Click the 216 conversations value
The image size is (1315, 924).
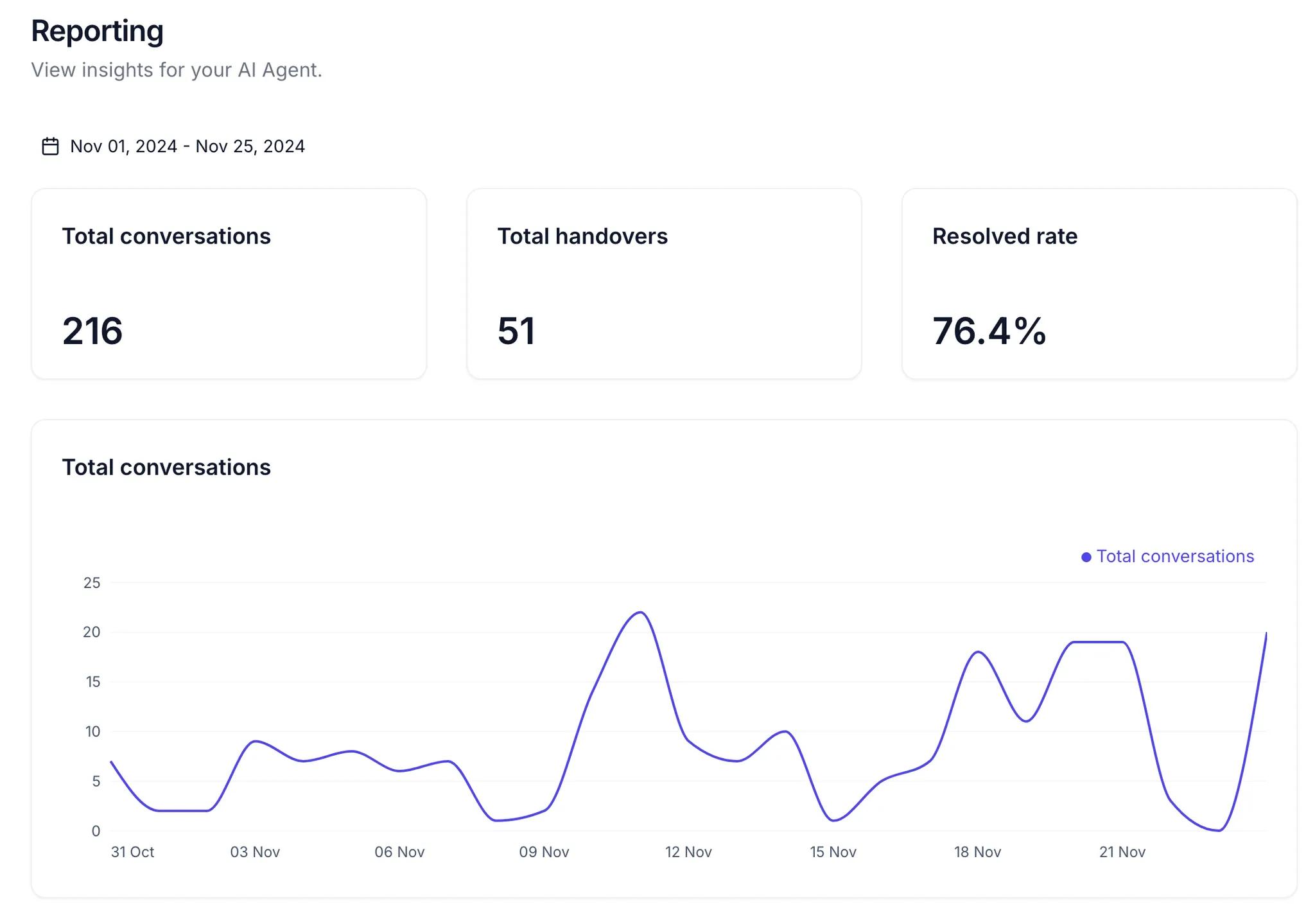[x=92, y=331]
